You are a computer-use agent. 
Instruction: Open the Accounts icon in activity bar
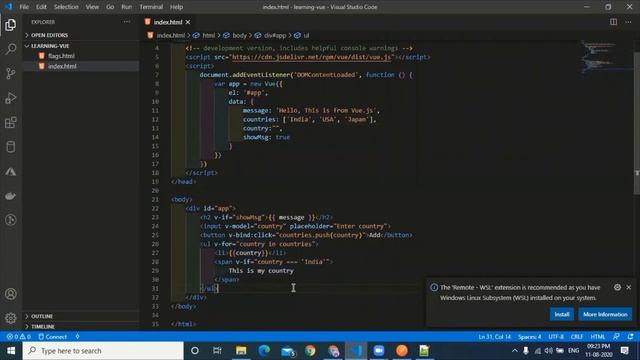11,294
